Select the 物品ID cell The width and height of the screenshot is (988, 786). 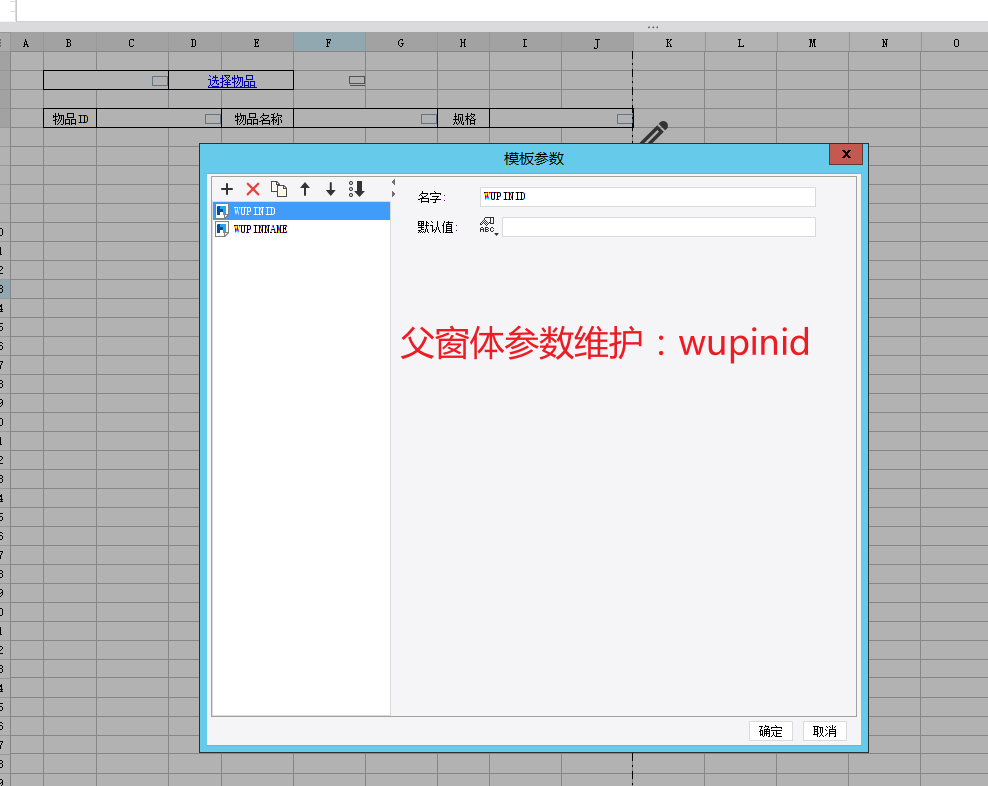(70, 118)
